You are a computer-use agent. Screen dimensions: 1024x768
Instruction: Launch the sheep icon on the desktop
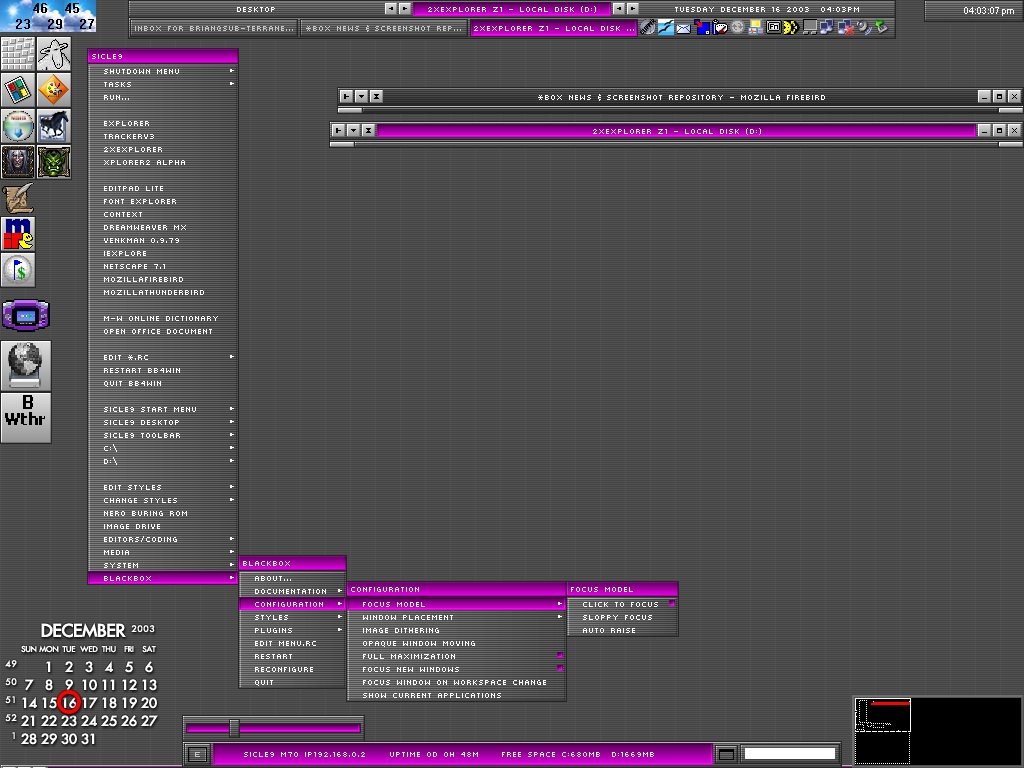click(54, 54)
